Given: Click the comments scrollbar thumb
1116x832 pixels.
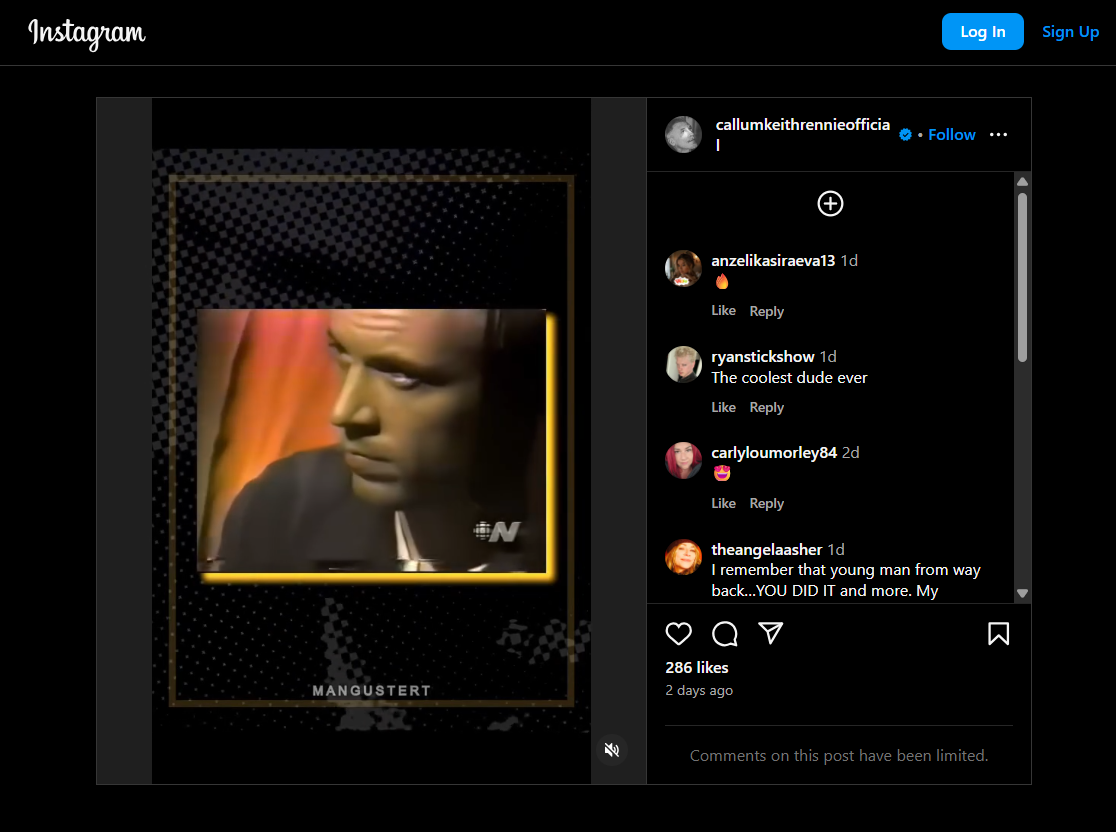Looking at the screenshot, I should point(1022,278).
